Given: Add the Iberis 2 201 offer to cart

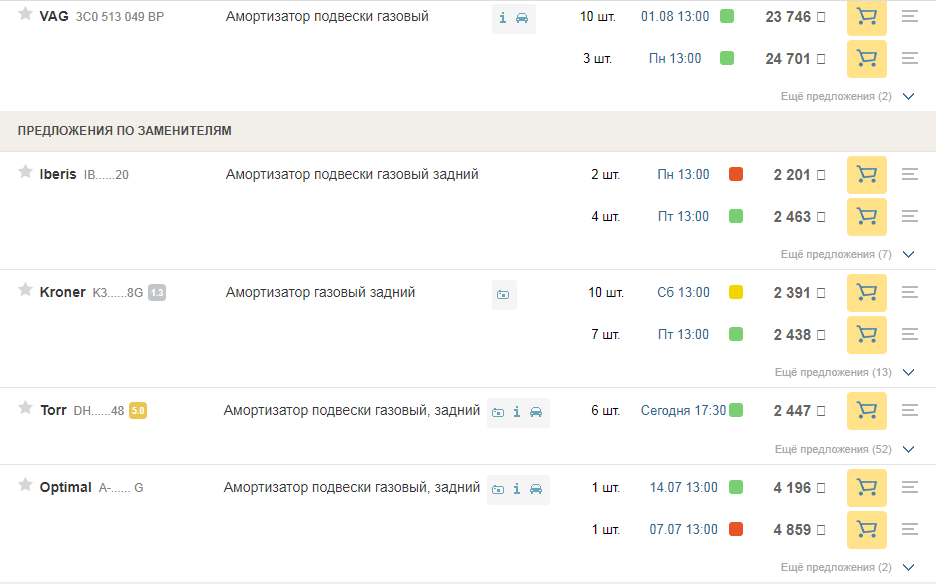Looking at the screenshot, I should point(866,175).
